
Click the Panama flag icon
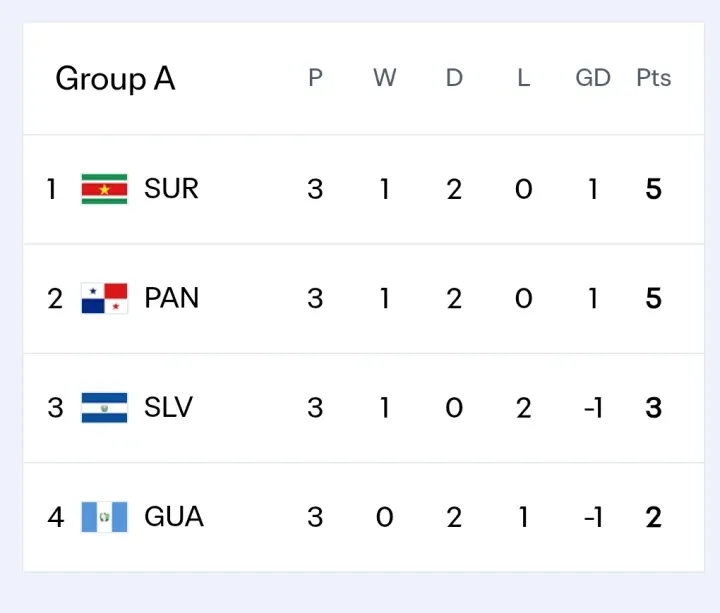(x=104, y=298)
